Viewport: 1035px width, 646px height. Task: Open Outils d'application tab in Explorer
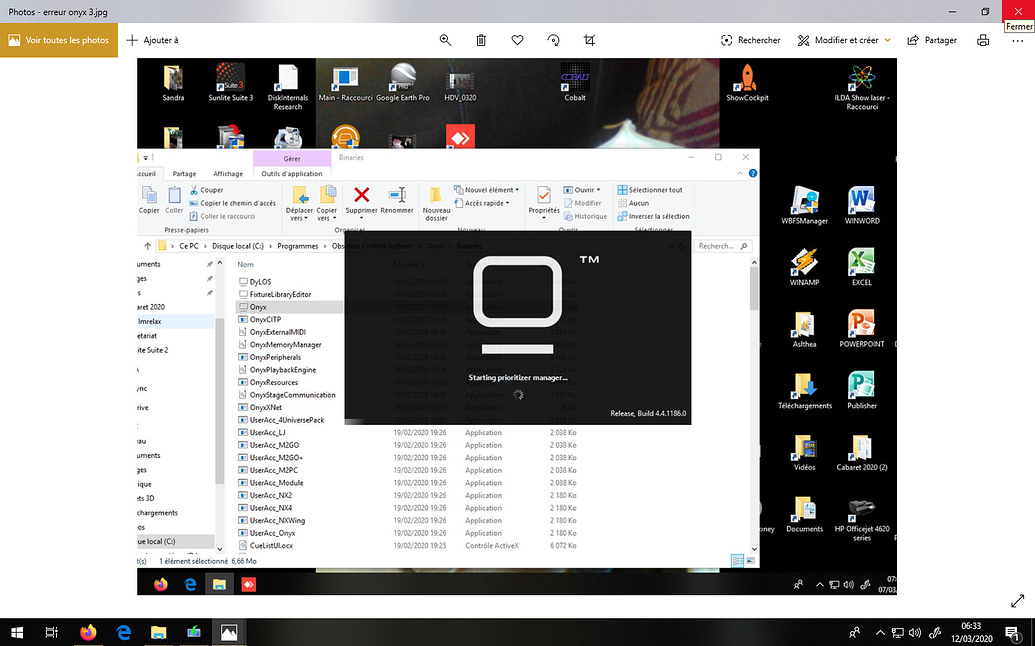pyautogui.click(x=292, y=174)
